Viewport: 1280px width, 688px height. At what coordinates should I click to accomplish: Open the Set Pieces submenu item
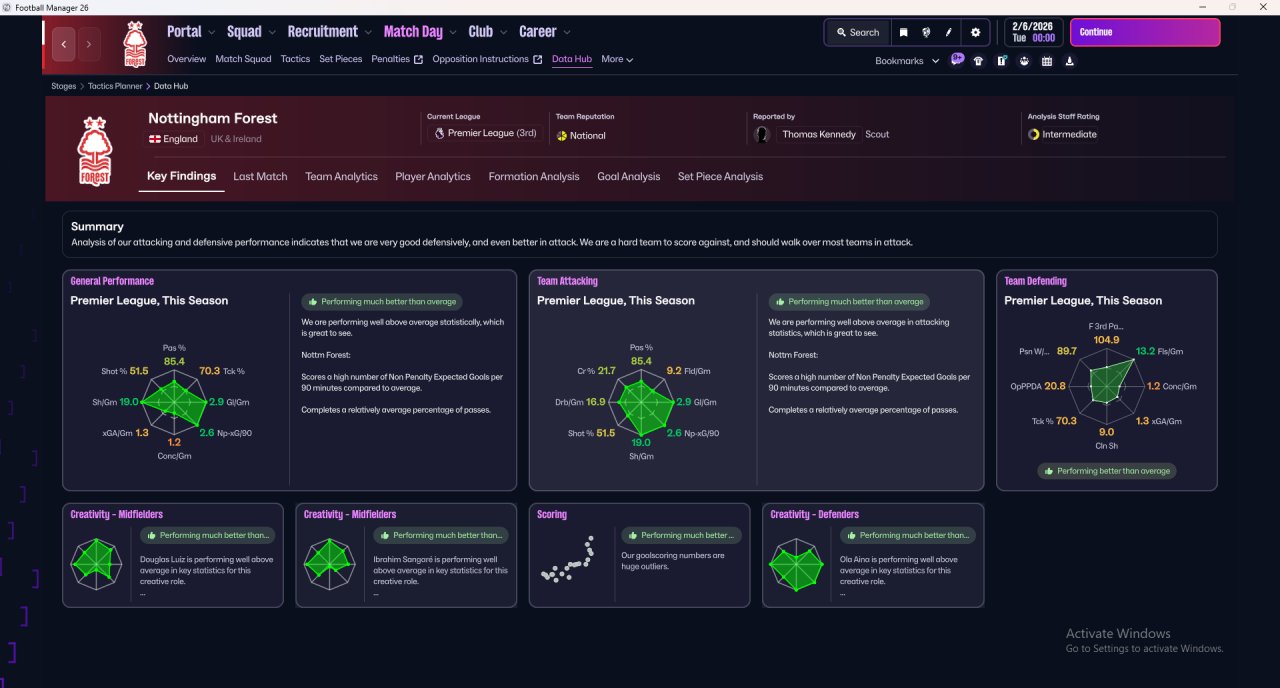[x=341, y=59]
